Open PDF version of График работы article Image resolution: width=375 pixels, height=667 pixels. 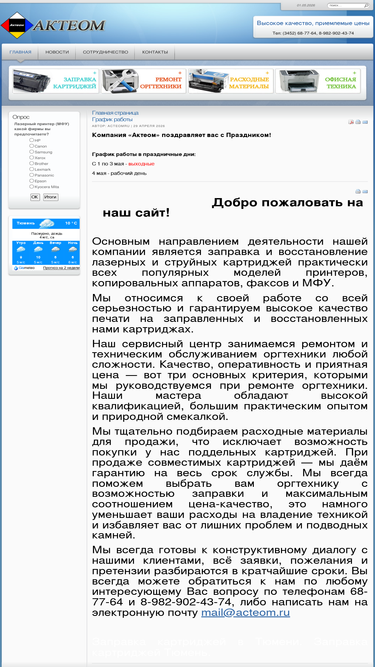[x=351, y=122]
